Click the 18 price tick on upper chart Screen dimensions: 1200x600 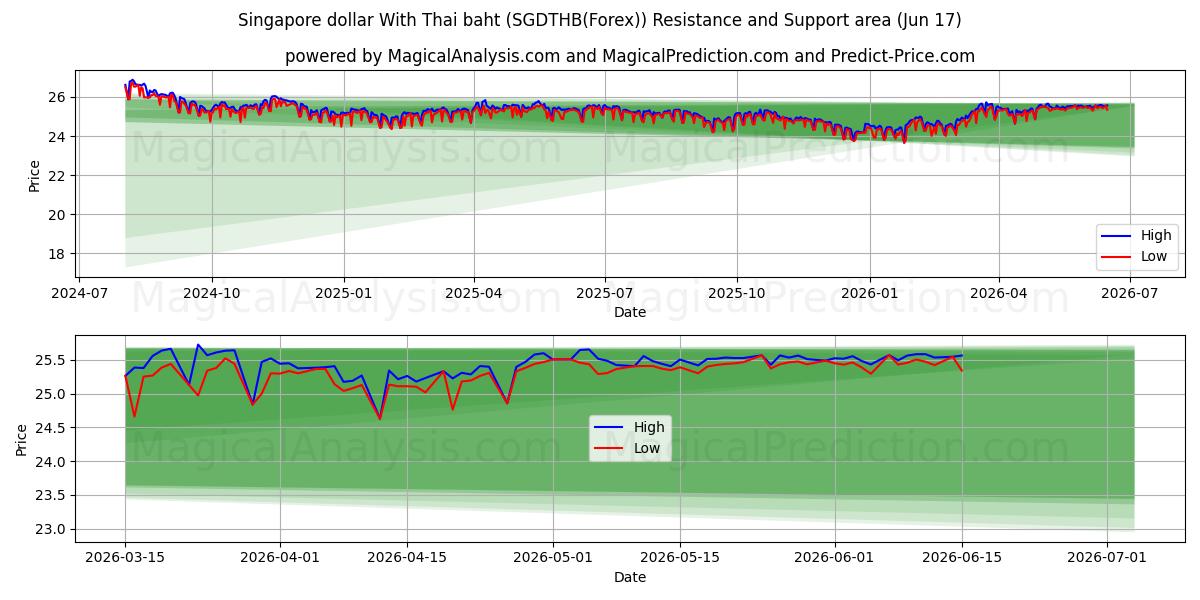(x=59, y=254)
